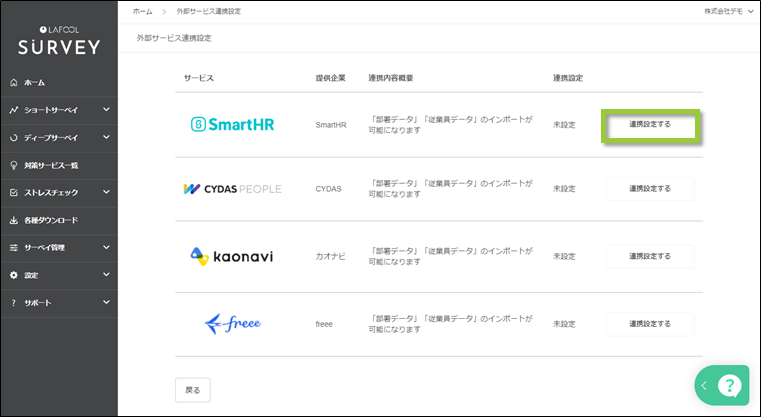Click the kaonavi logo

click(231, 256)
